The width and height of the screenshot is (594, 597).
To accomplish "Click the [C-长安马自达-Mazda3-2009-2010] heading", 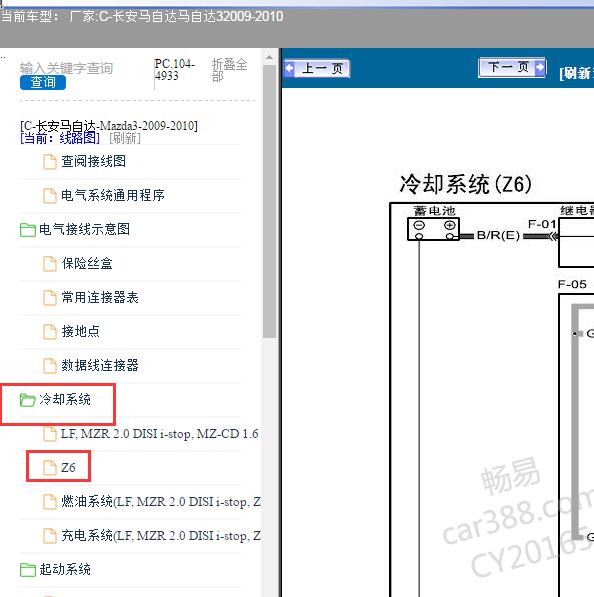I will click(109, 126).
